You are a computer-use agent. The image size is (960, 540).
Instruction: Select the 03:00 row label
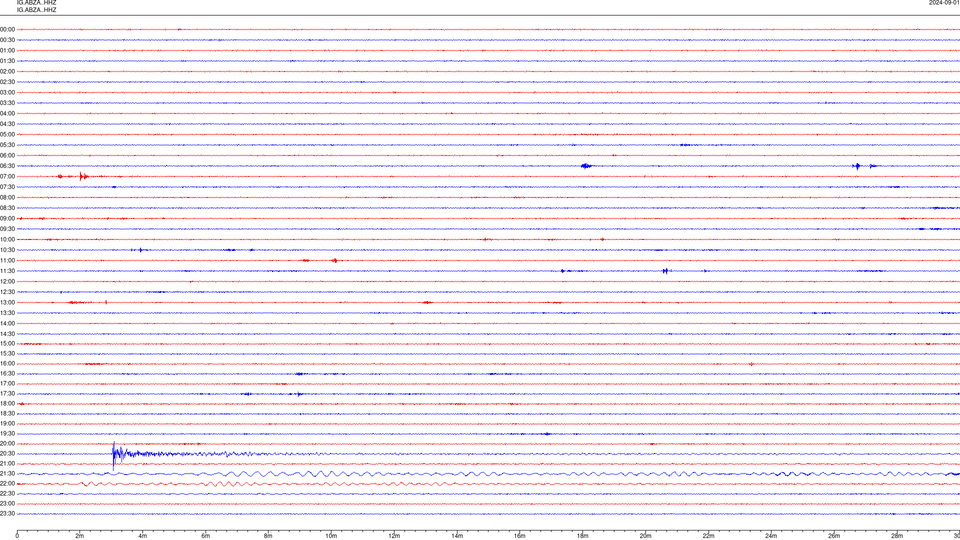pos(7,92)
